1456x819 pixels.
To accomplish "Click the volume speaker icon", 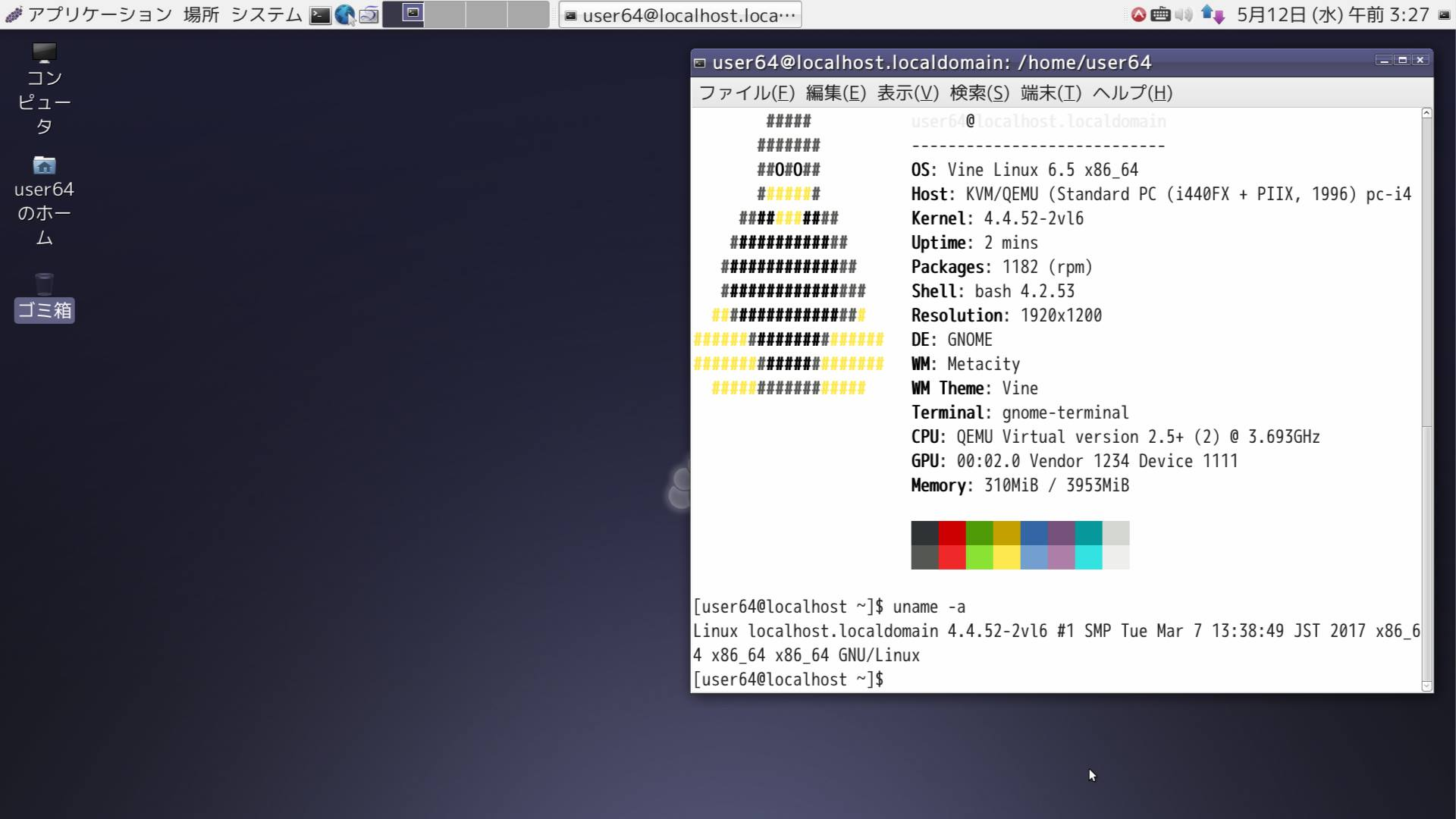I will tap(1184, 14).
